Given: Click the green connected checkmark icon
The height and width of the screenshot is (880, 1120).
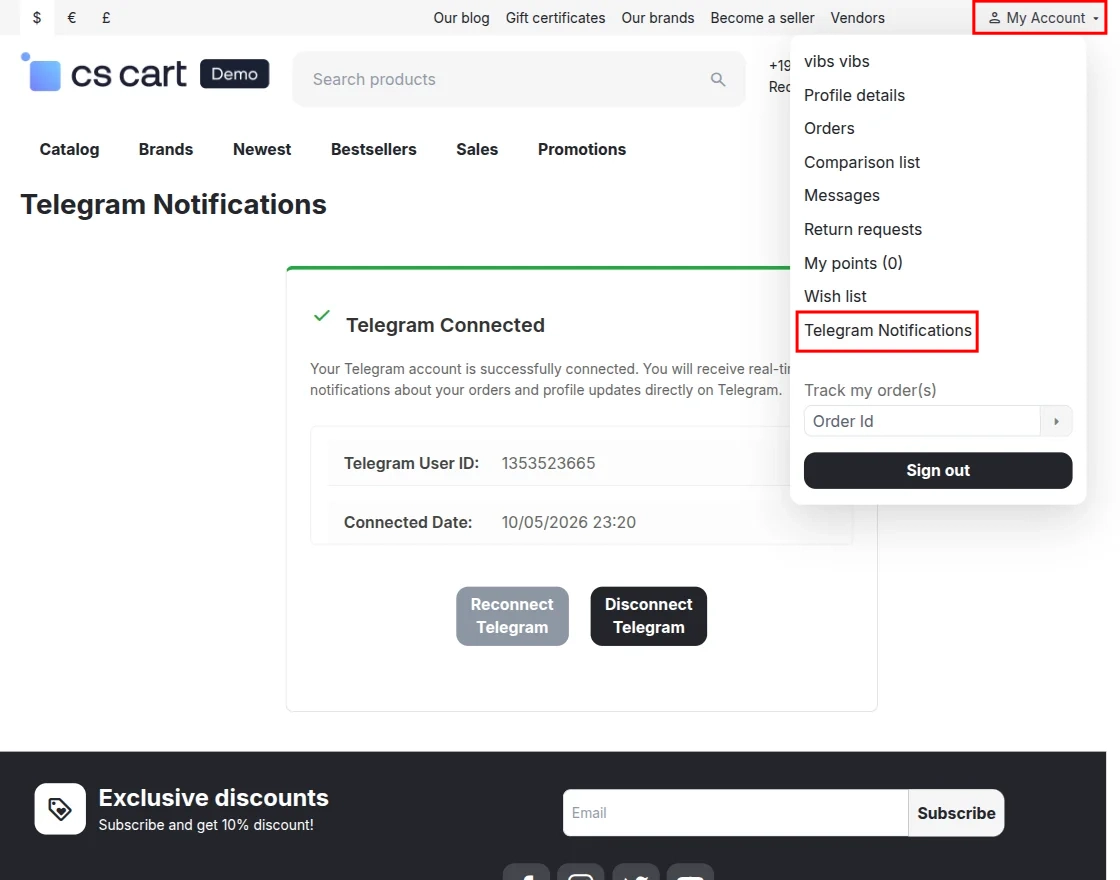Looking at the screenshot, I should 321,316.
